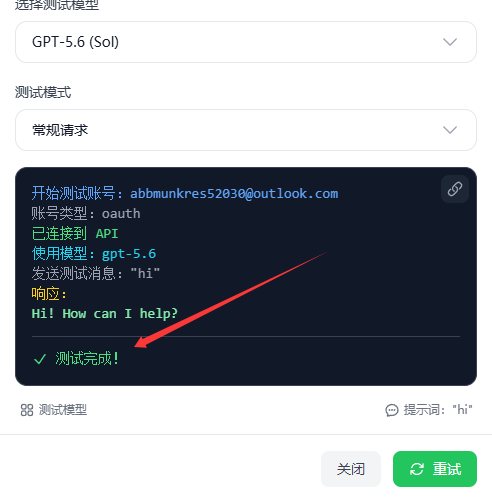Image resolution: width=492 pixels, height=498 pixels.
Task: Open the GPT-5.6 (Sol) model dropdown
Action: pos(246,42)
